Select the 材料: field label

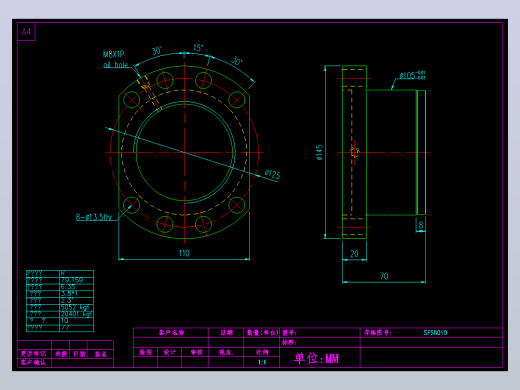click(x=289, y=343)
